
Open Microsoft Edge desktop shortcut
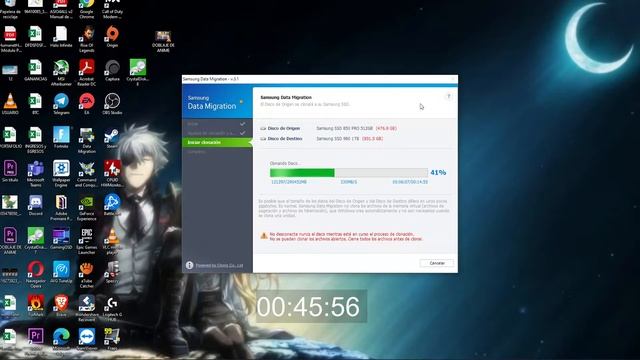61,340
